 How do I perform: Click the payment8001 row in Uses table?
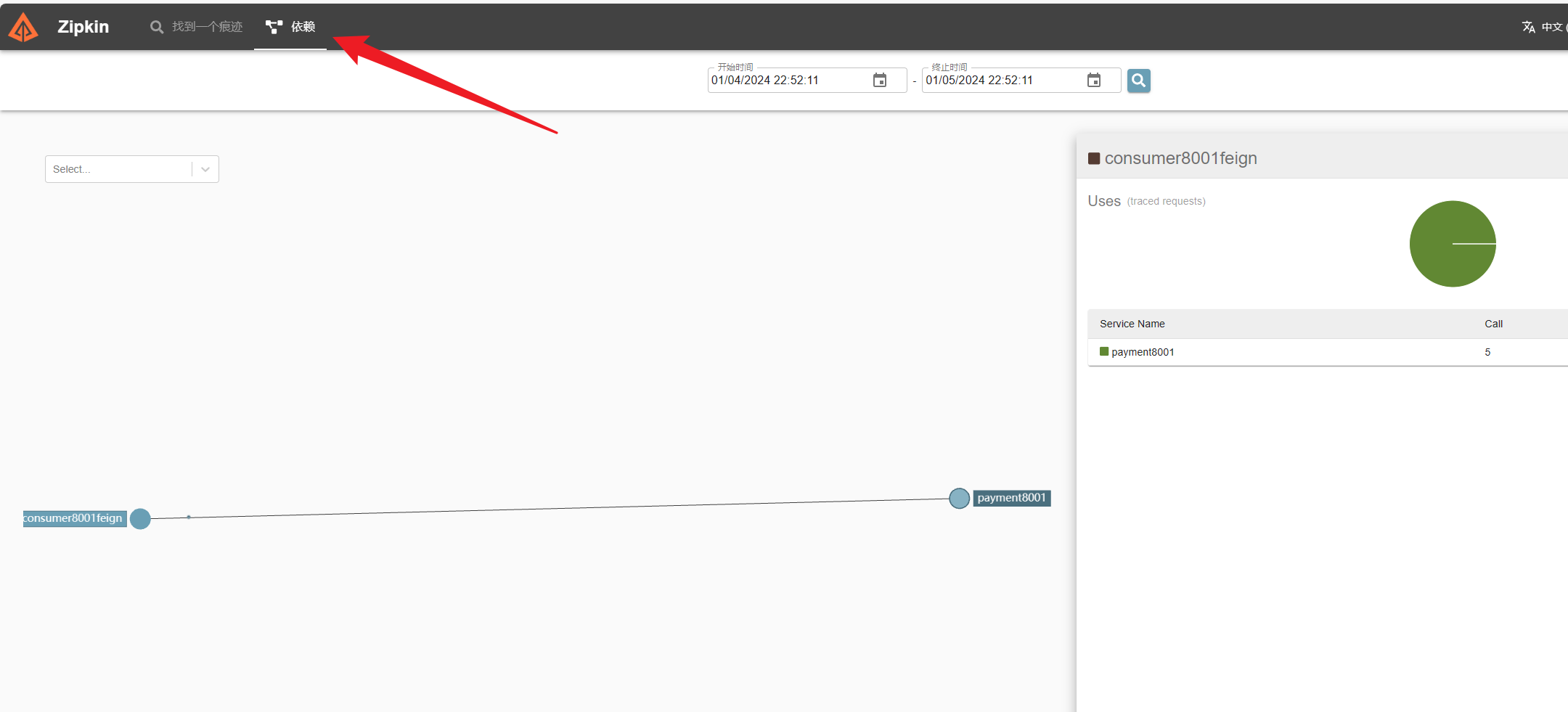coord(1143,352)
